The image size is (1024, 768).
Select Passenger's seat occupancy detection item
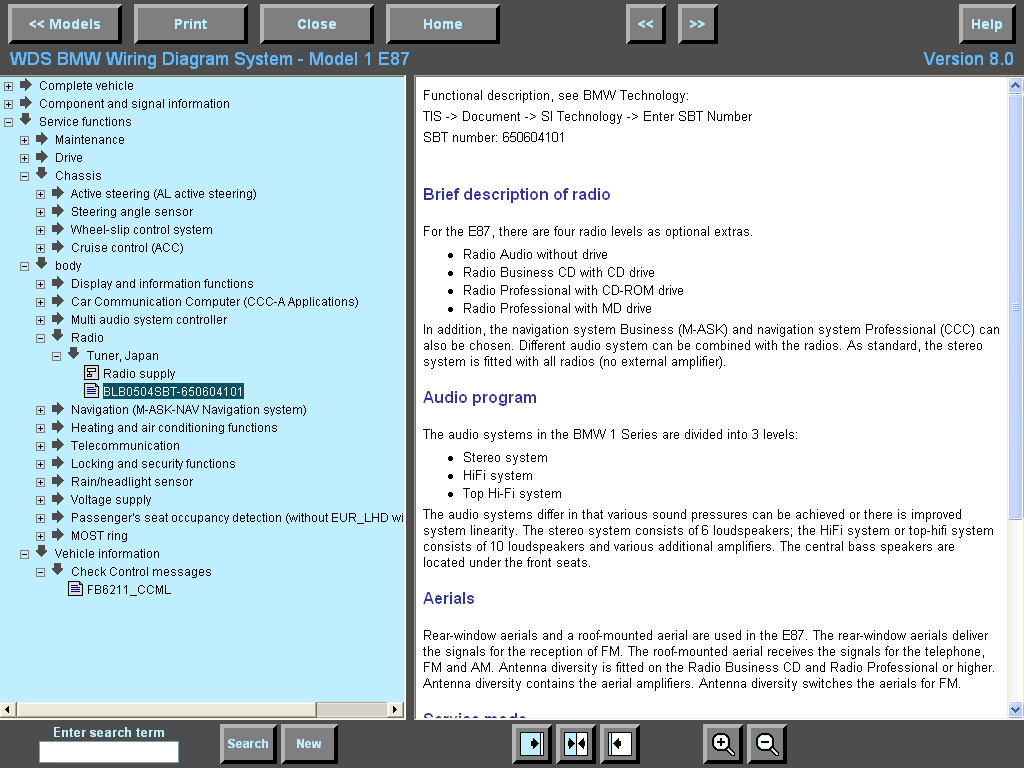click(237, 517)
